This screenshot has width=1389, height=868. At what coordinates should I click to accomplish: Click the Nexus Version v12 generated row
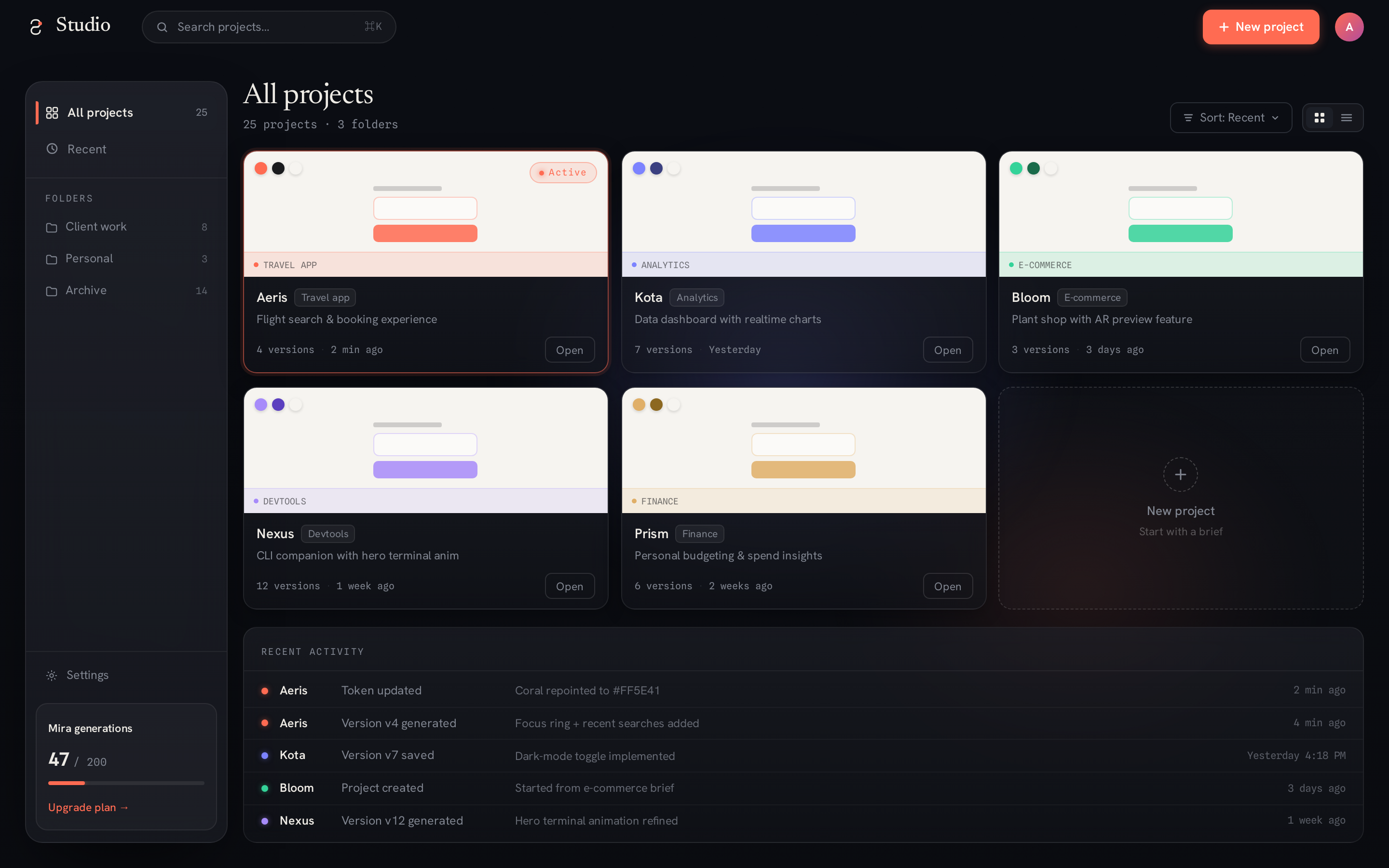(803, 821)
